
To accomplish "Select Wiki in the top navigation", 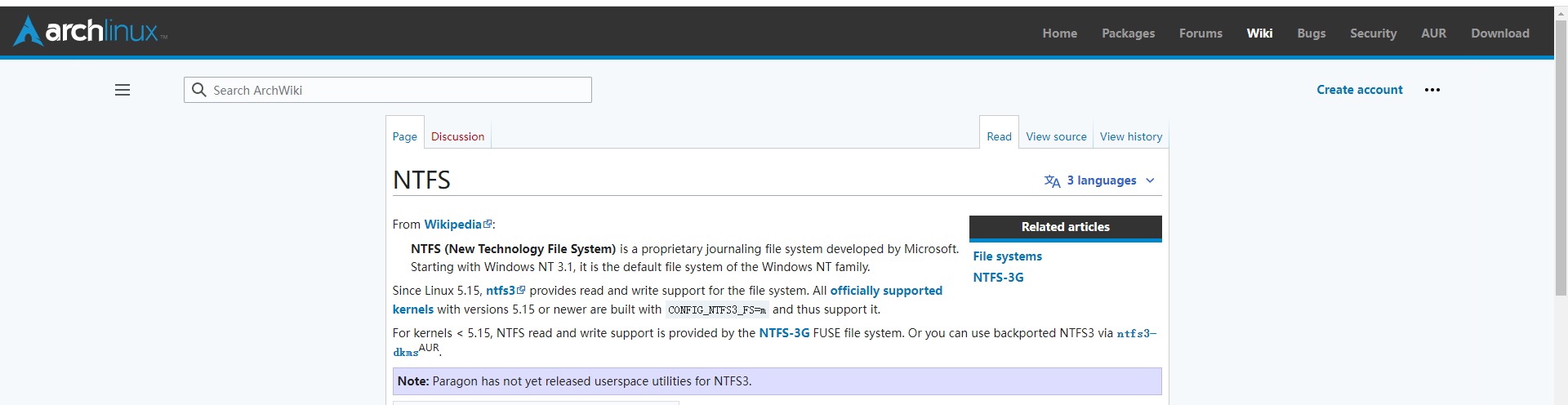I will 1259,33.
